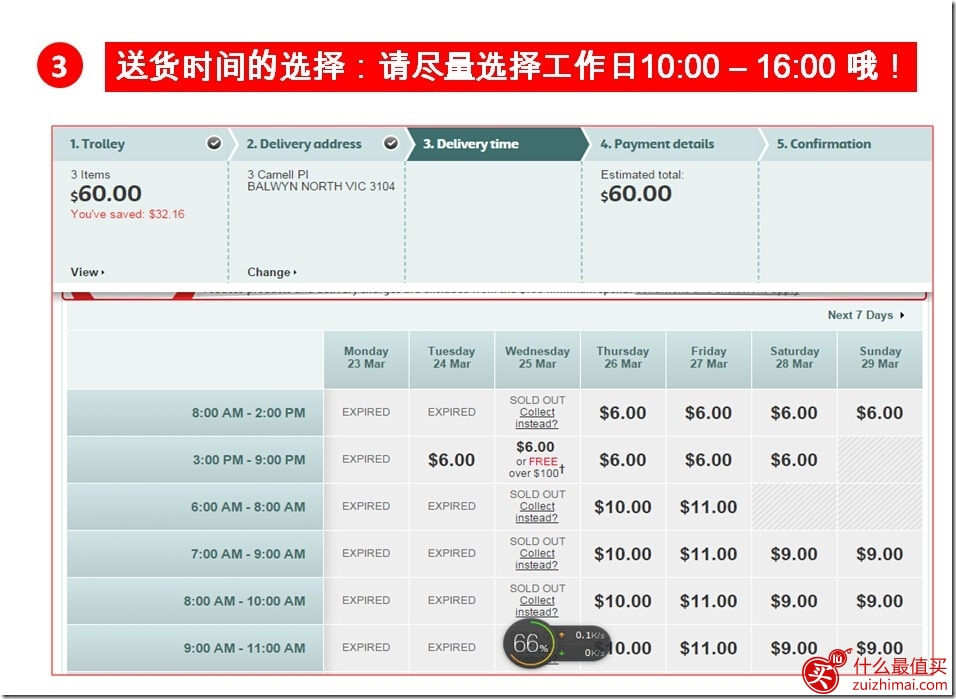Click the 9:00 AM - 11:00 AM row label
Viewport: 956px width, 699px height.
[x=195, y=648]
